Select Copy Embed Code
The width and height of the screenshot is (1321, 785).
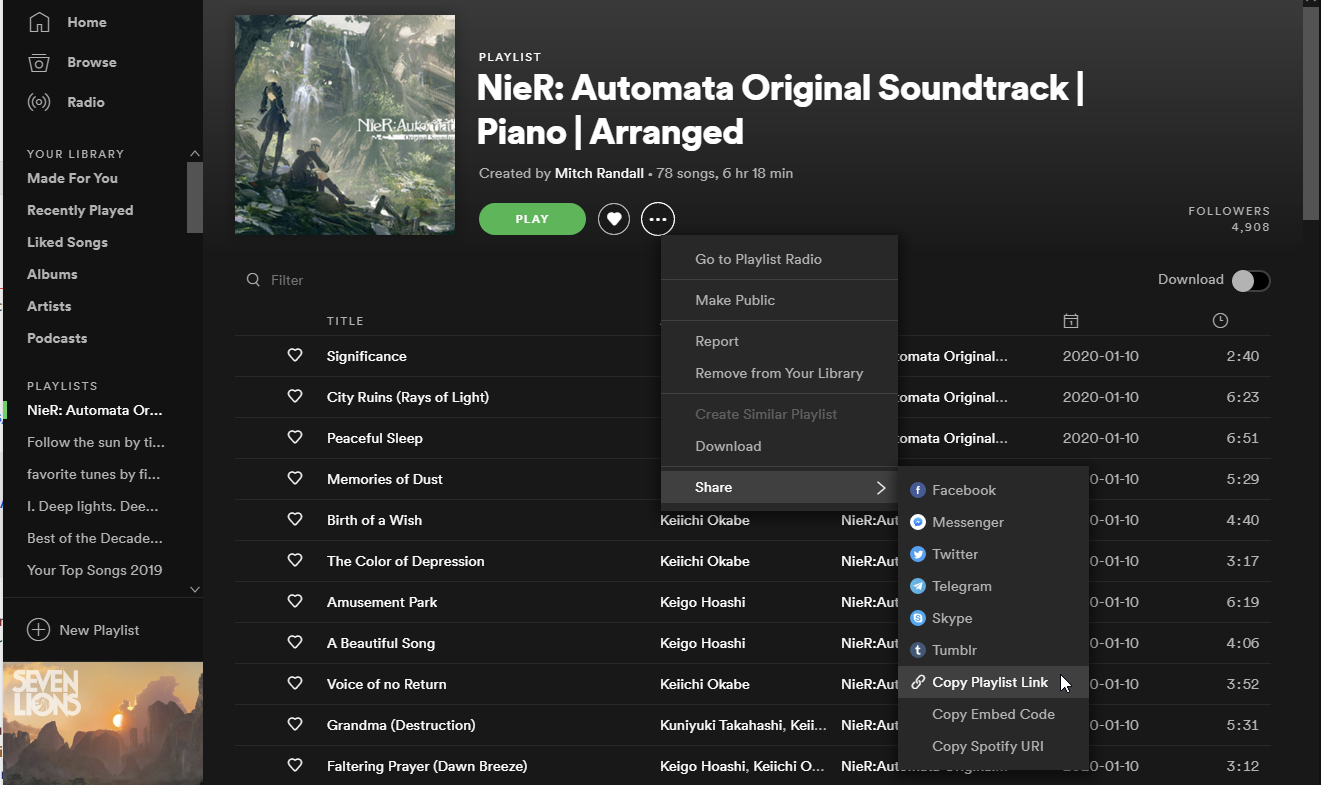[x=993, y=714]
